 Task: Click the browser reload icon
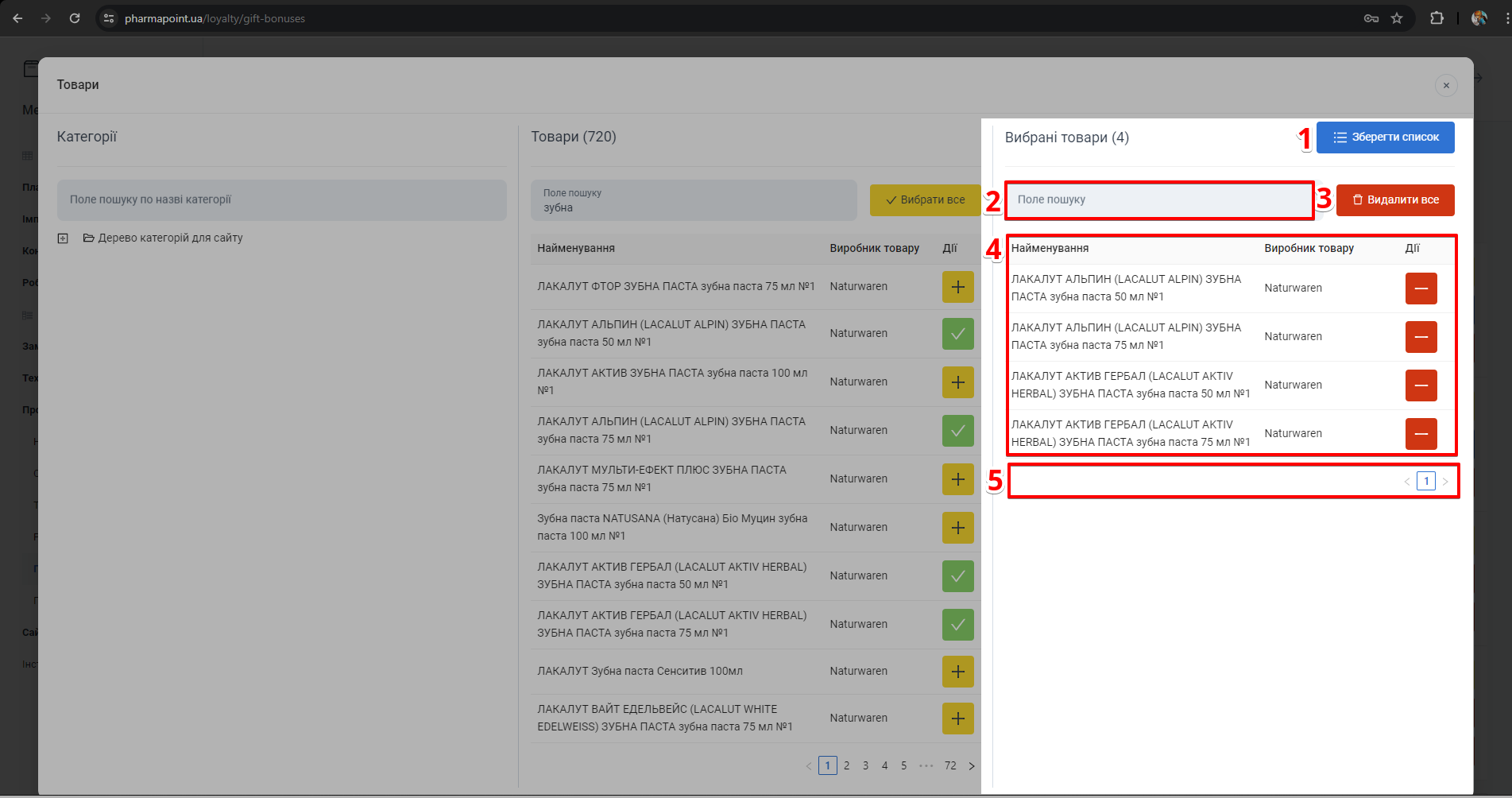pos(75,18)
